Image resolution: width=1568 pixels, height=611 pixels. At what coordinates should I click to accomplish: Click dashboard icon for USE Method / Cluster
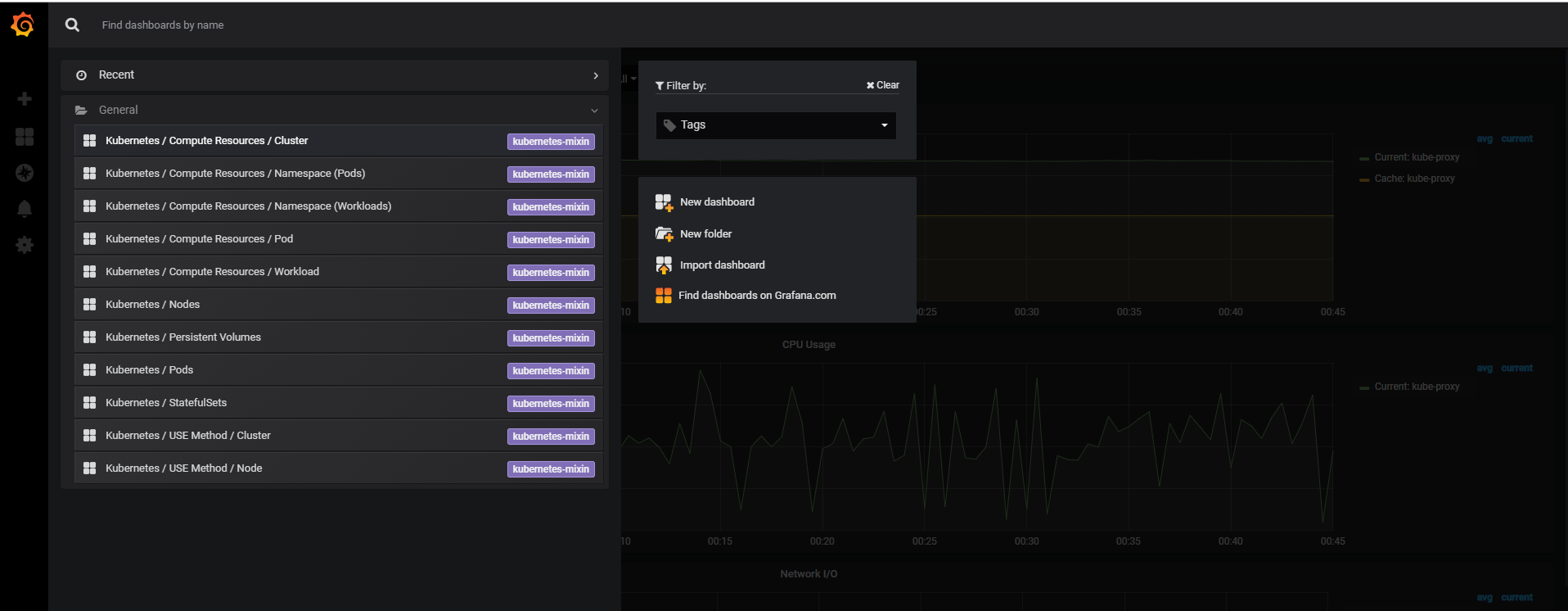(90, 436)
